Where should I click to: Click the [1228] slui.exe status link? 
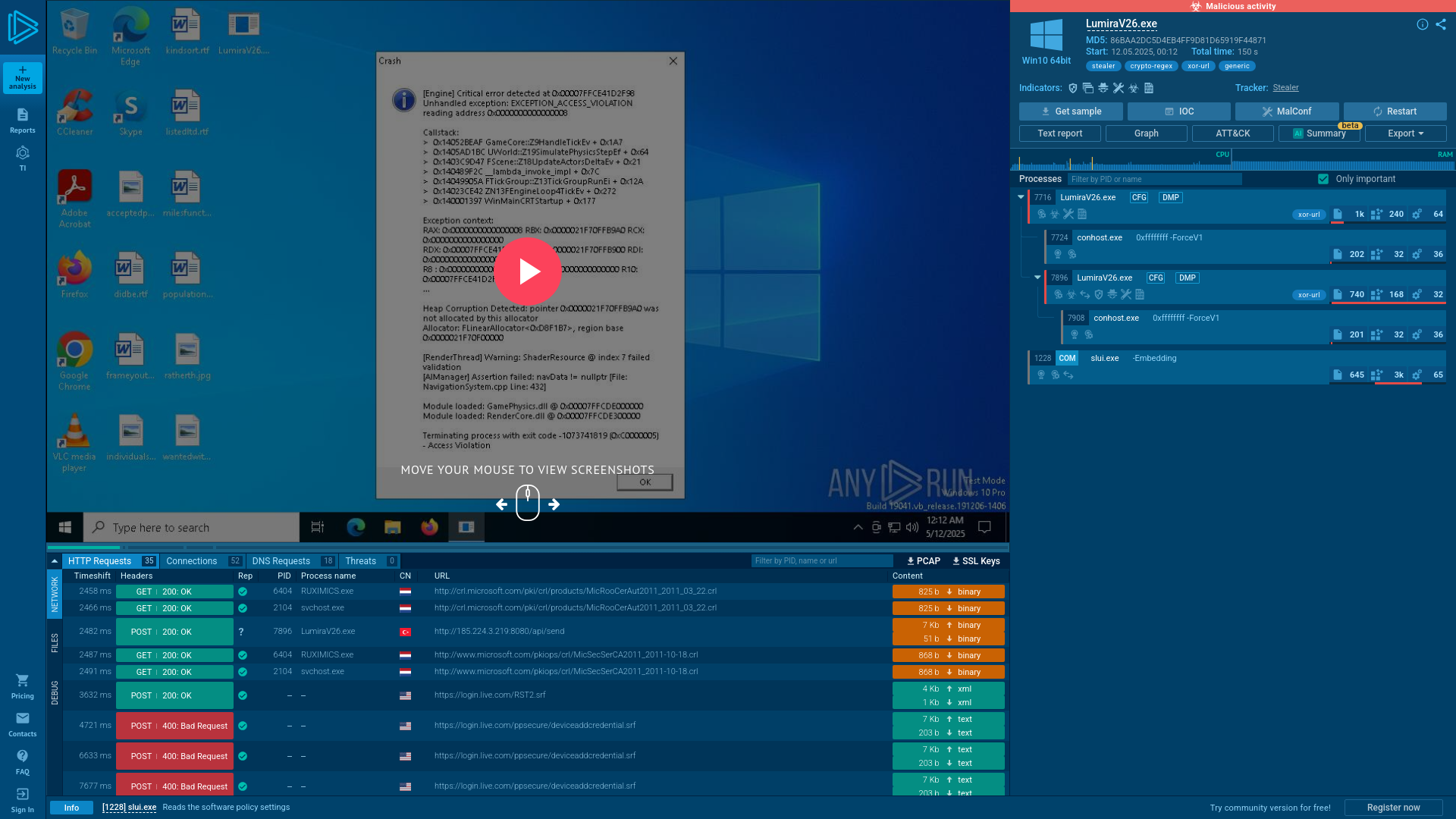130,808
